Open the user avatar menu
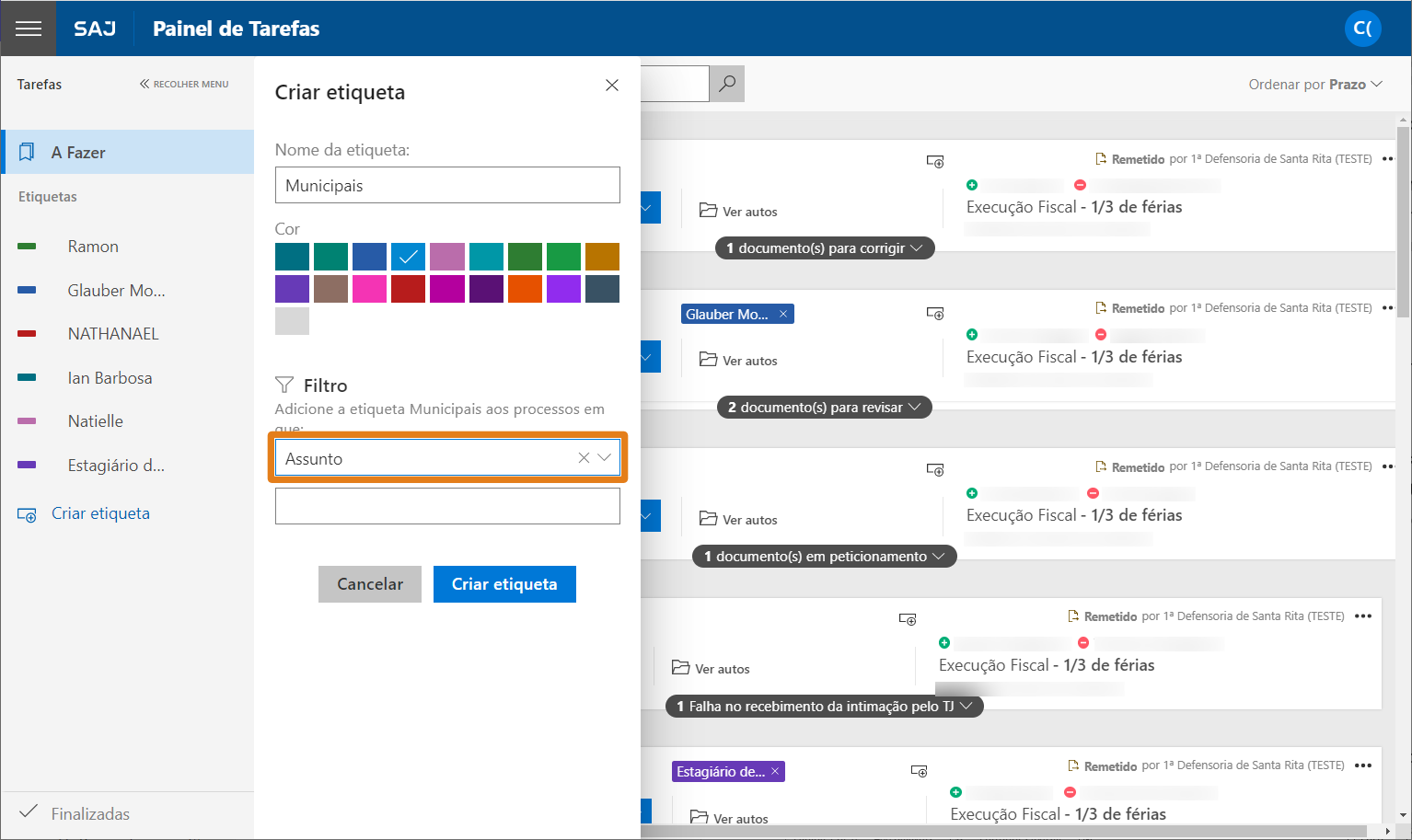The width and height of the screenshot is (1412, 840). click(x=1363, y=29)
